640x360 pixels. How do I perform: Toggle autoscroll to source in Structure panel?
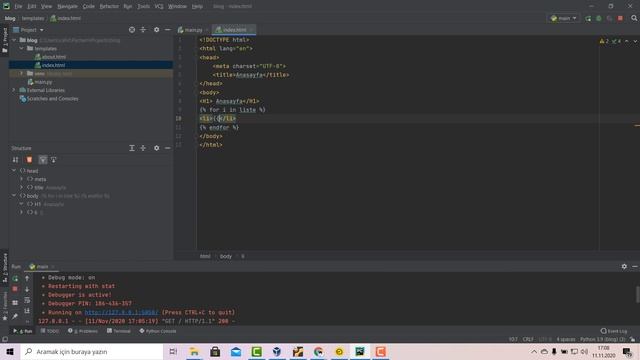pos(42,160)
